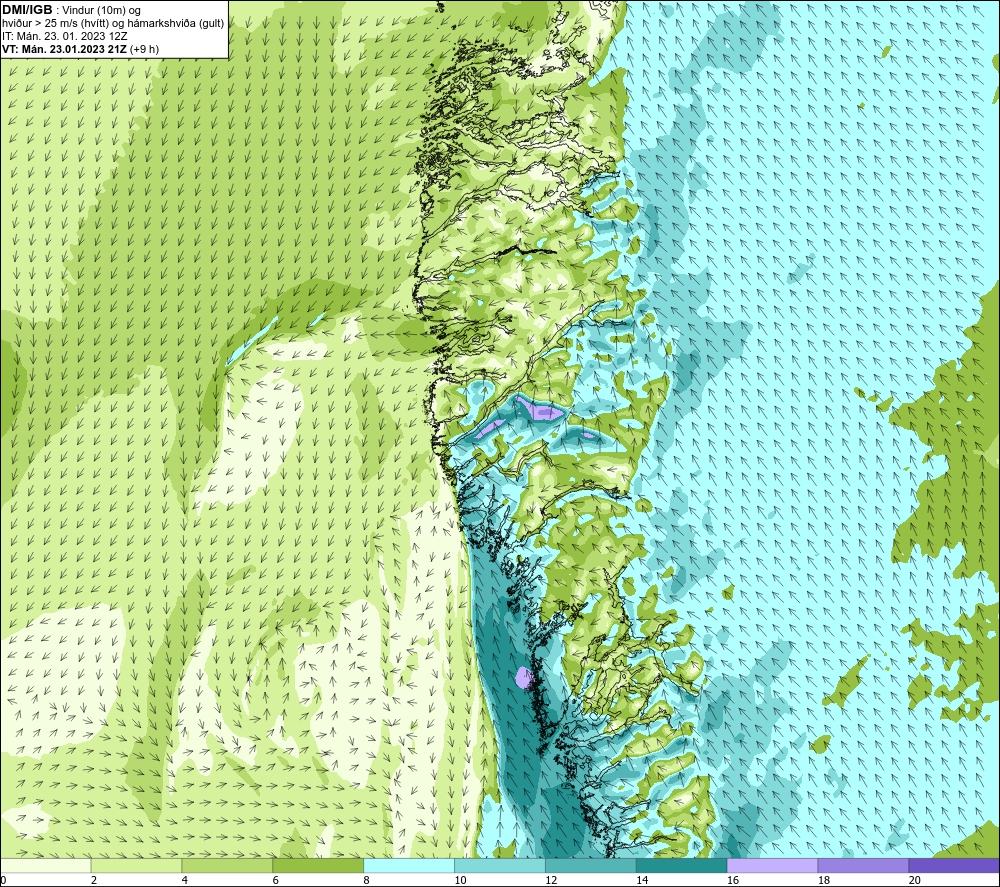
Task: Click the legend scale value 8
Action: click(x=366, y=880)
